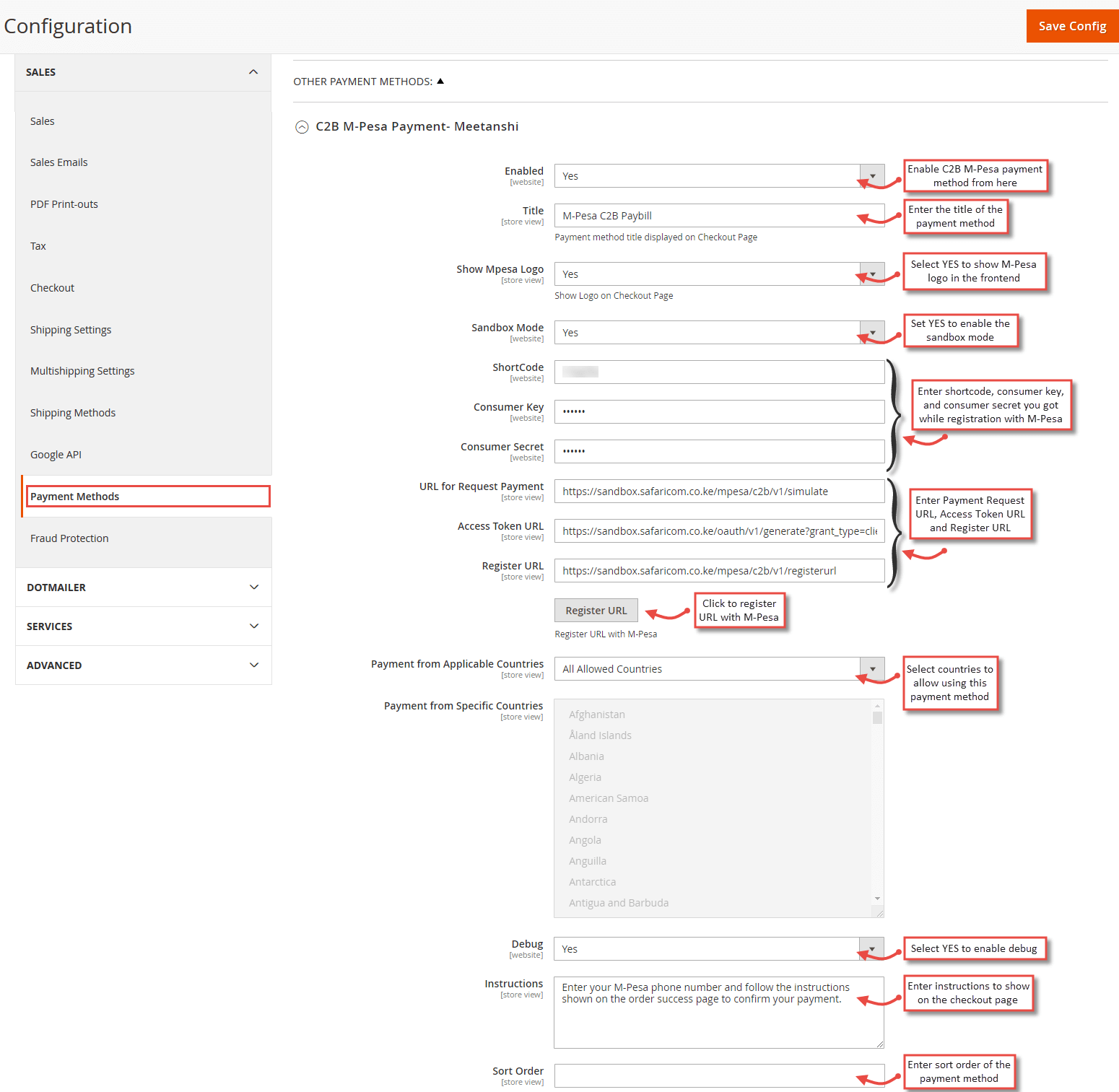Image resolution: width=1119 pixels, height=1092 pixels.
Task: Open Show Mpesa Logo dropdown
Action: (719, 274)
